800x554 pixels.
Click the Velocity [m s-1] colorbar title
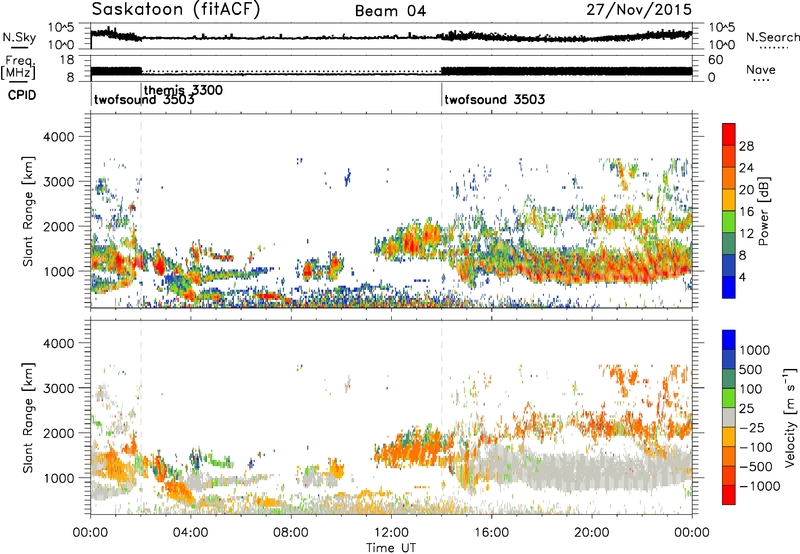point(790,417)
